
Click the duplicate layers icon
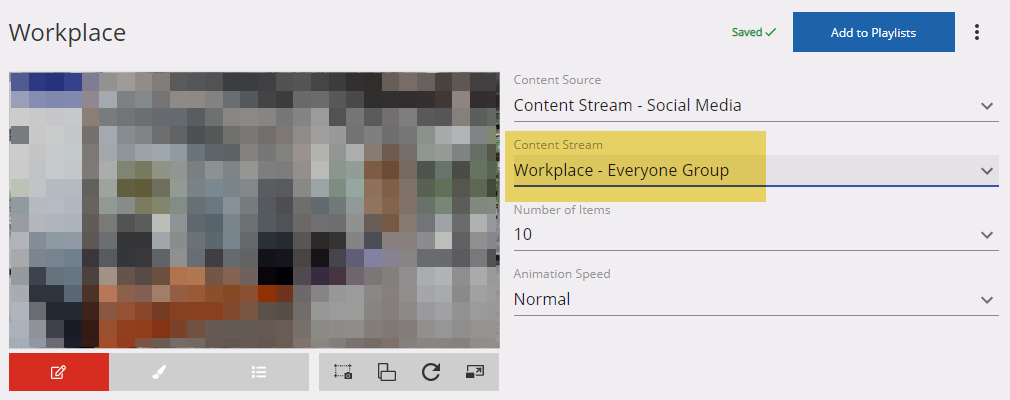click(x=386, y=372)
